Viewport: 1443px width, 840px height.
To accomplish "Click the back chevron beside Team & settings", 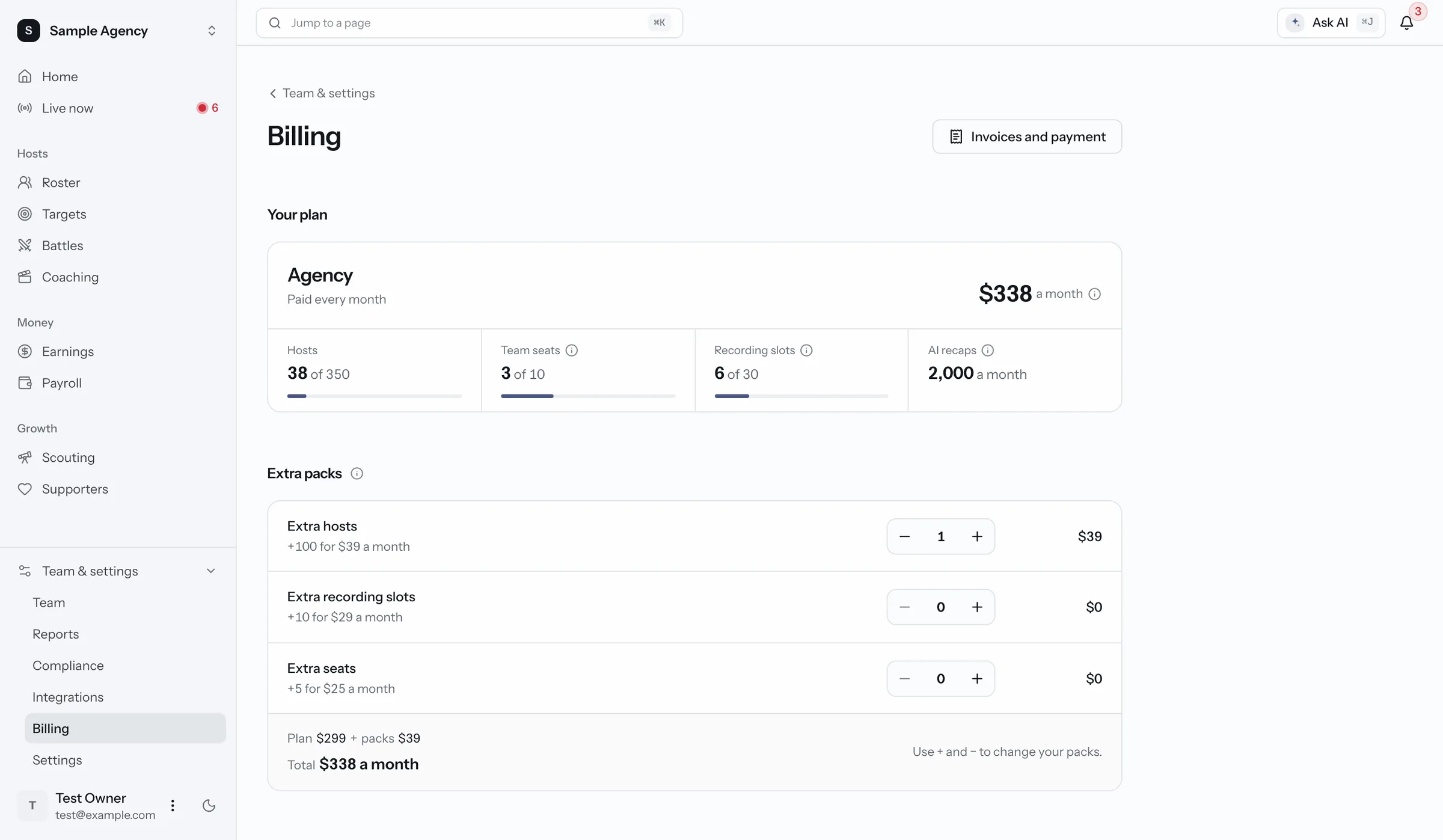I will tap(273, 93).
